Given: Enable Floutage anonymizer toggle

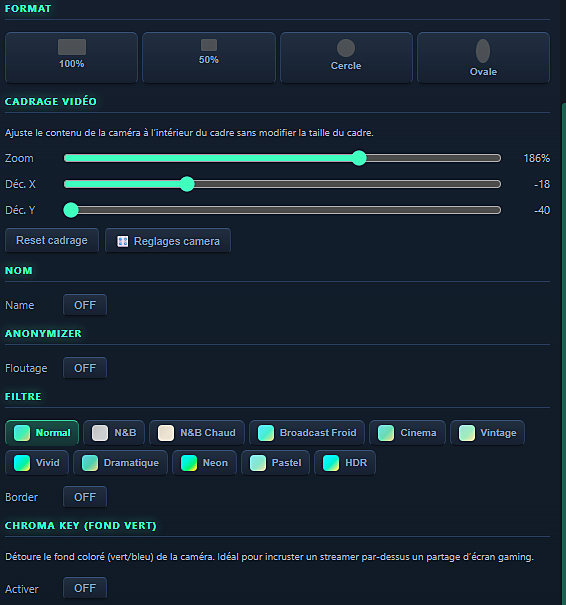Looking at the screenshot, I should coord(85,368).
